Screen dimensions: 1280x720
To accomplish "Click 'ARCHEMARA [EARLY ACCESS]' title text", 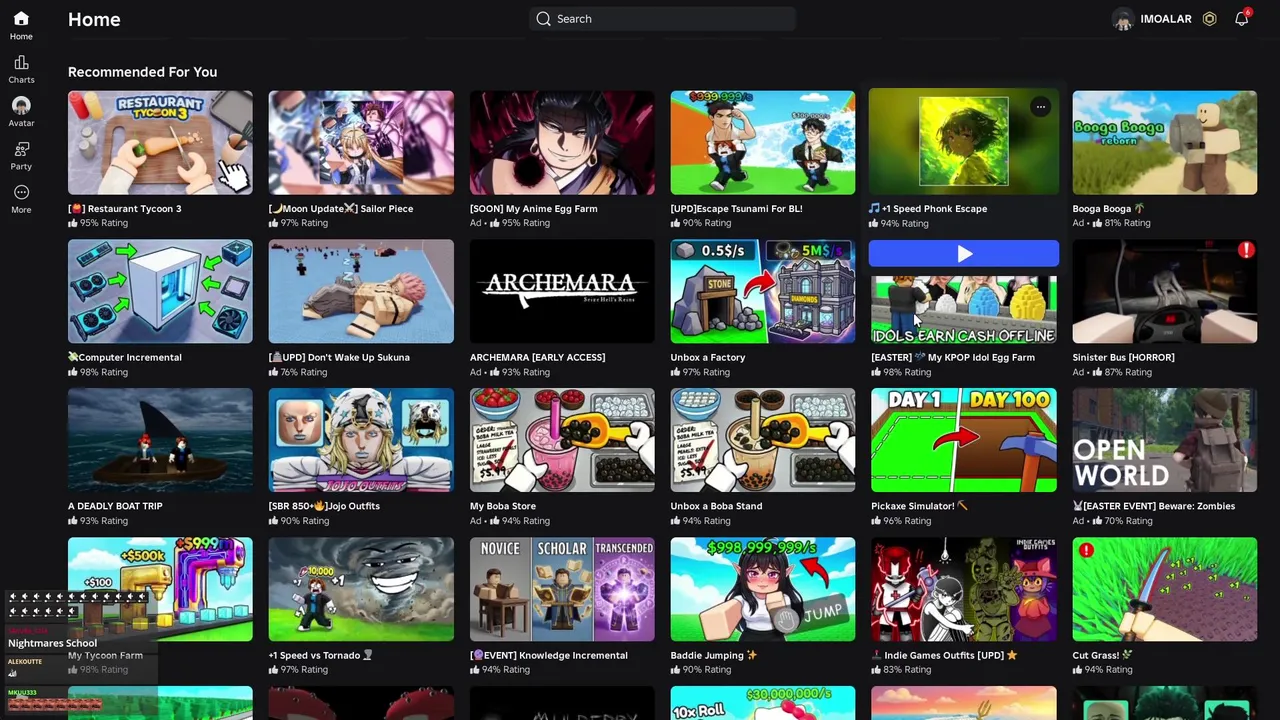I will pos(537,357).
